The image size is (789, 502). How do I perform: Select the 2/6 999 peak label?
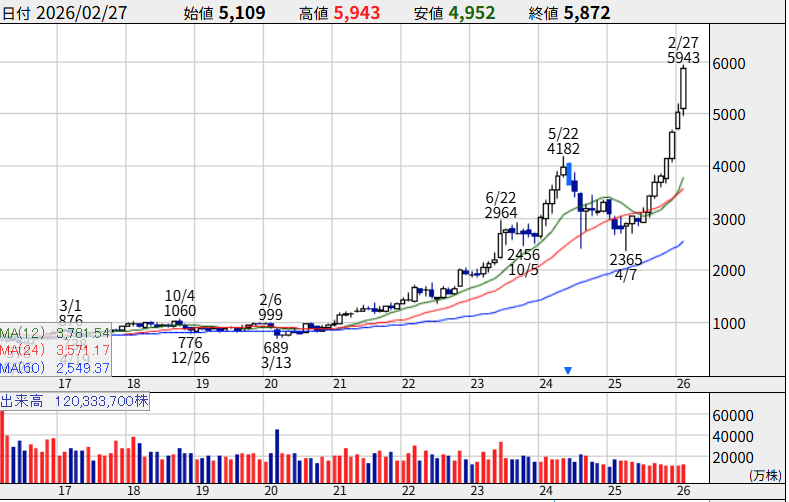tap(270, 306)
